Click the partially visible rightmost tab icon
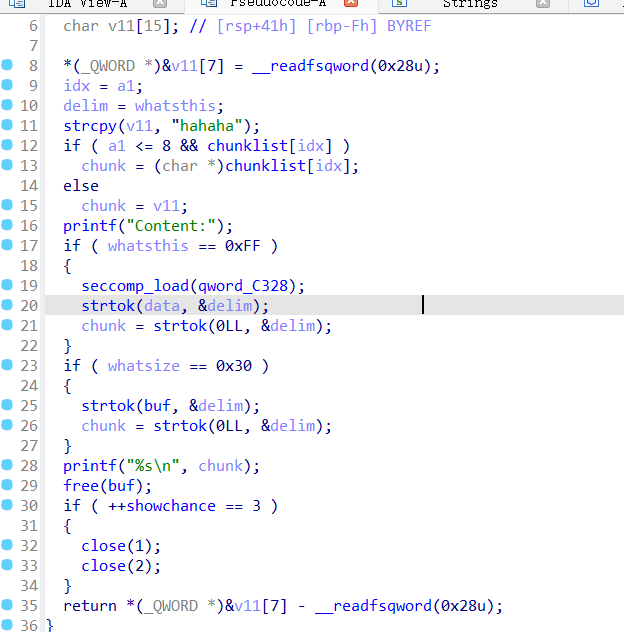 click(x=591, y=4)
